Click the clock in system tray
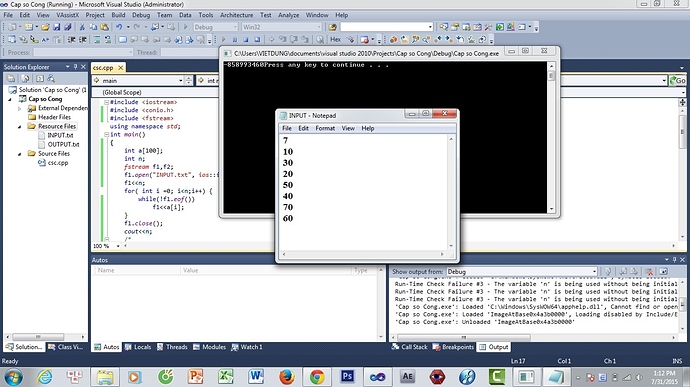 click(x=664, y=377)
